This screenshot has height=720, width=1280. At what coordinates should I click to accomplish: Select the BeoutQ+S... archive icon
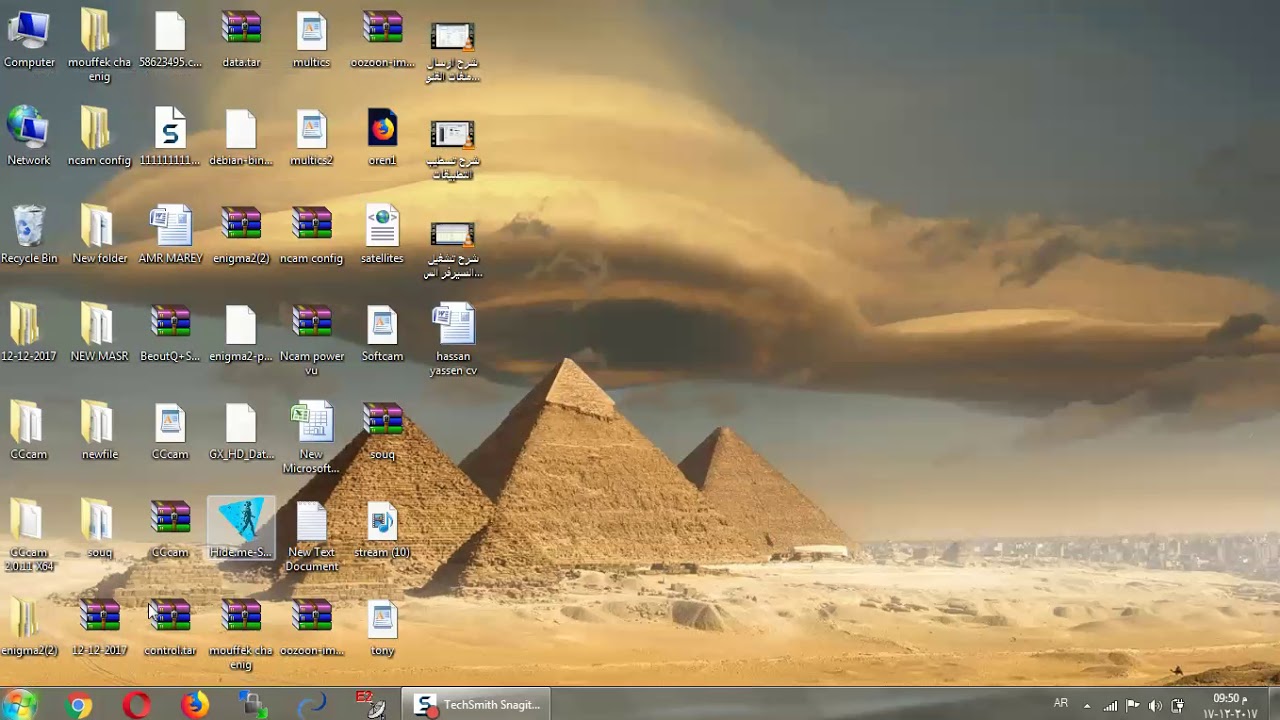coord(170,334)
